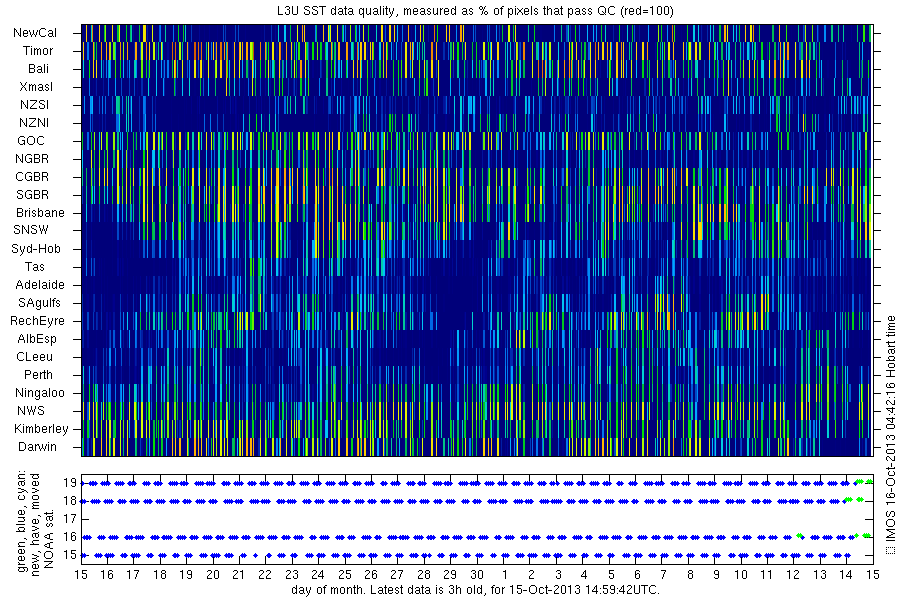The height and width of the screenshot is (600, 900).
Task: Select the CLeeu region label
Action: coord(34,357)
